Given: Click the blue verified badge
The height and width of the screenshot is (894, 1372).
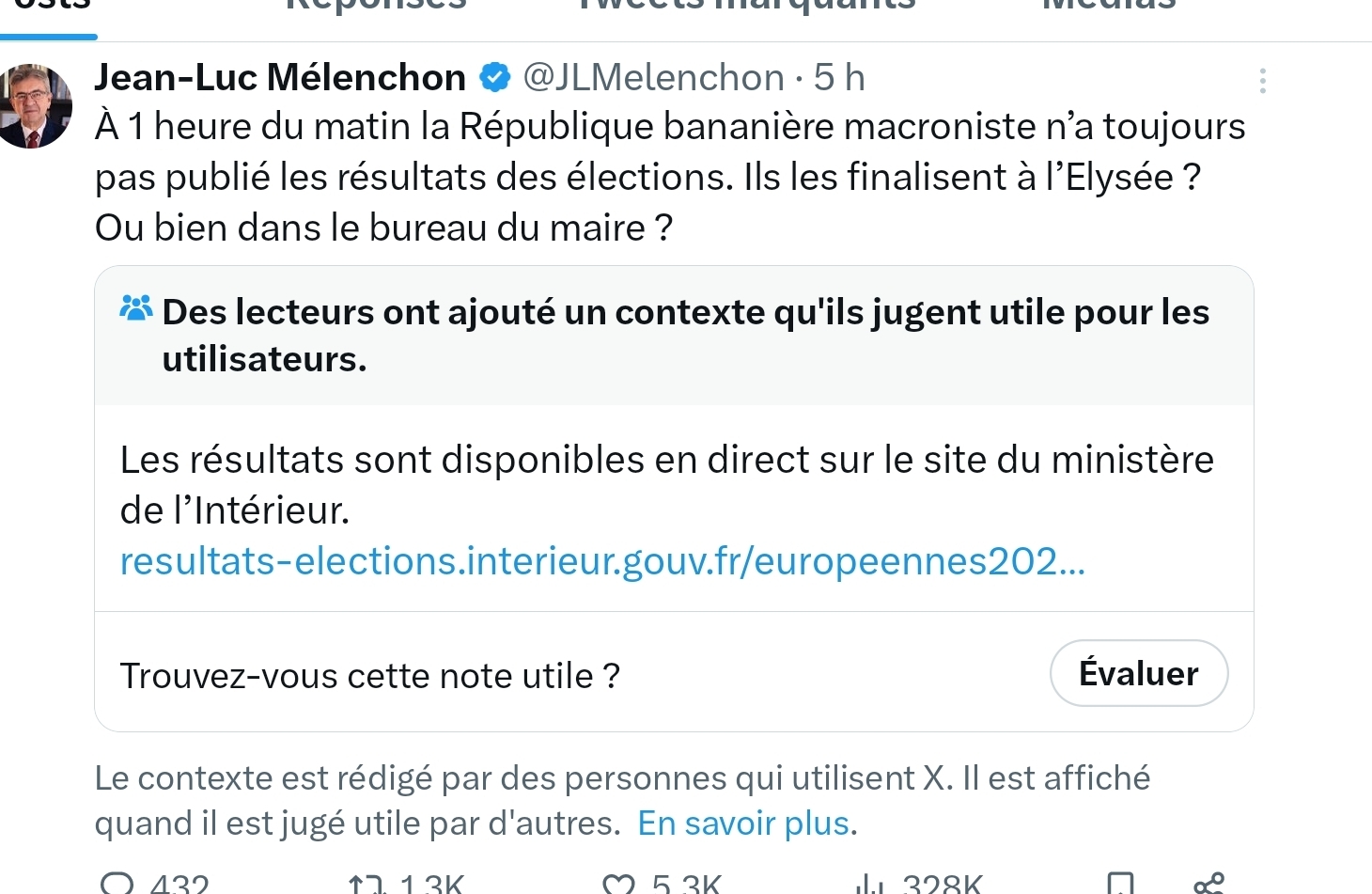Looking at the screenshot, I should 494,77.
